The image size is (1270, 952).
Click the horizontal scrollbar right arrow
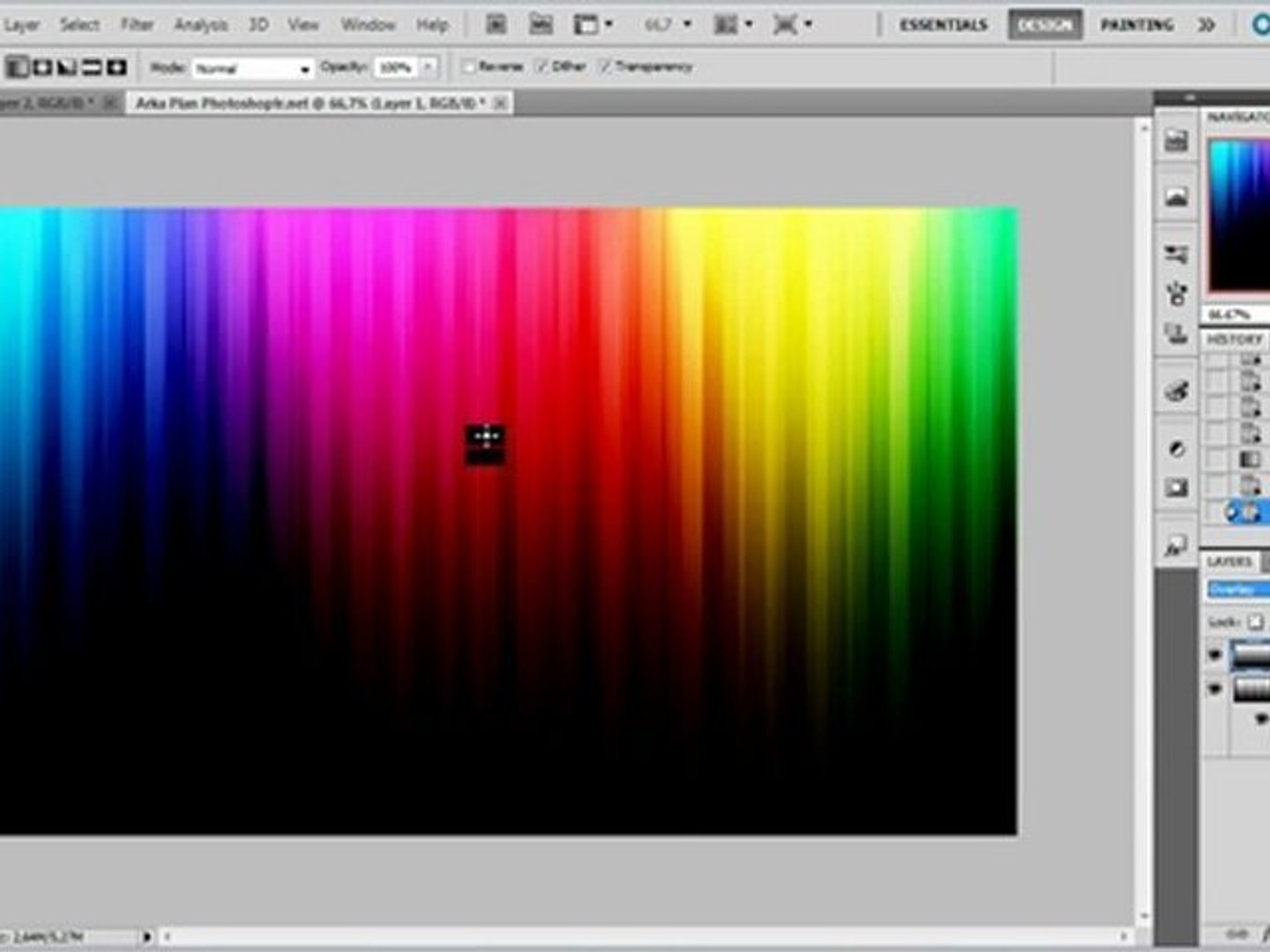pos(1124,936)
